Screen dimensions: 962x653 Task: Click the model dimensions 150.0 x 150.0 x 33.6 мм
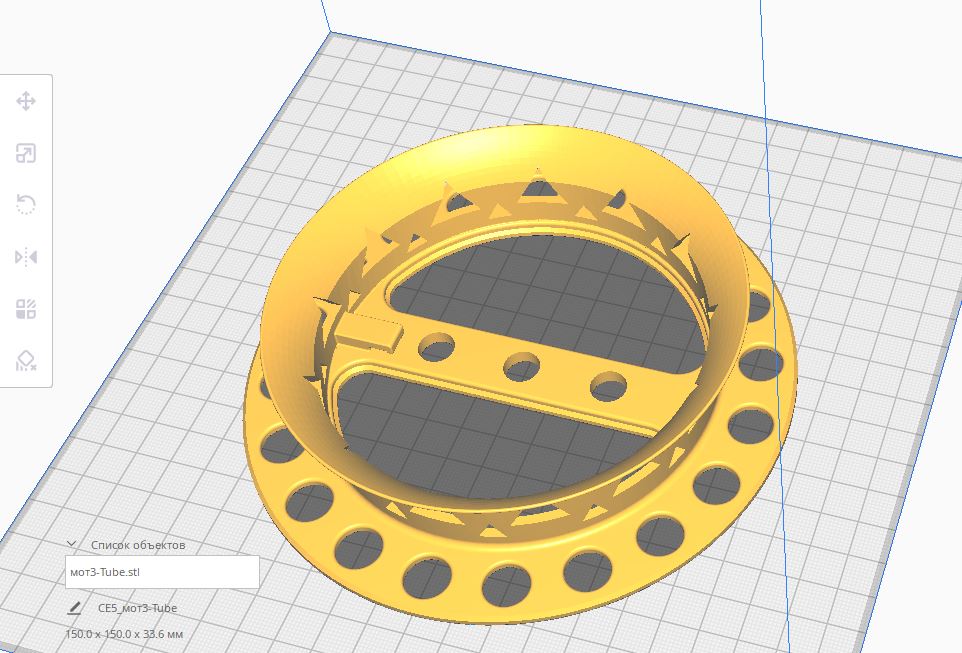tap(125, 634)
